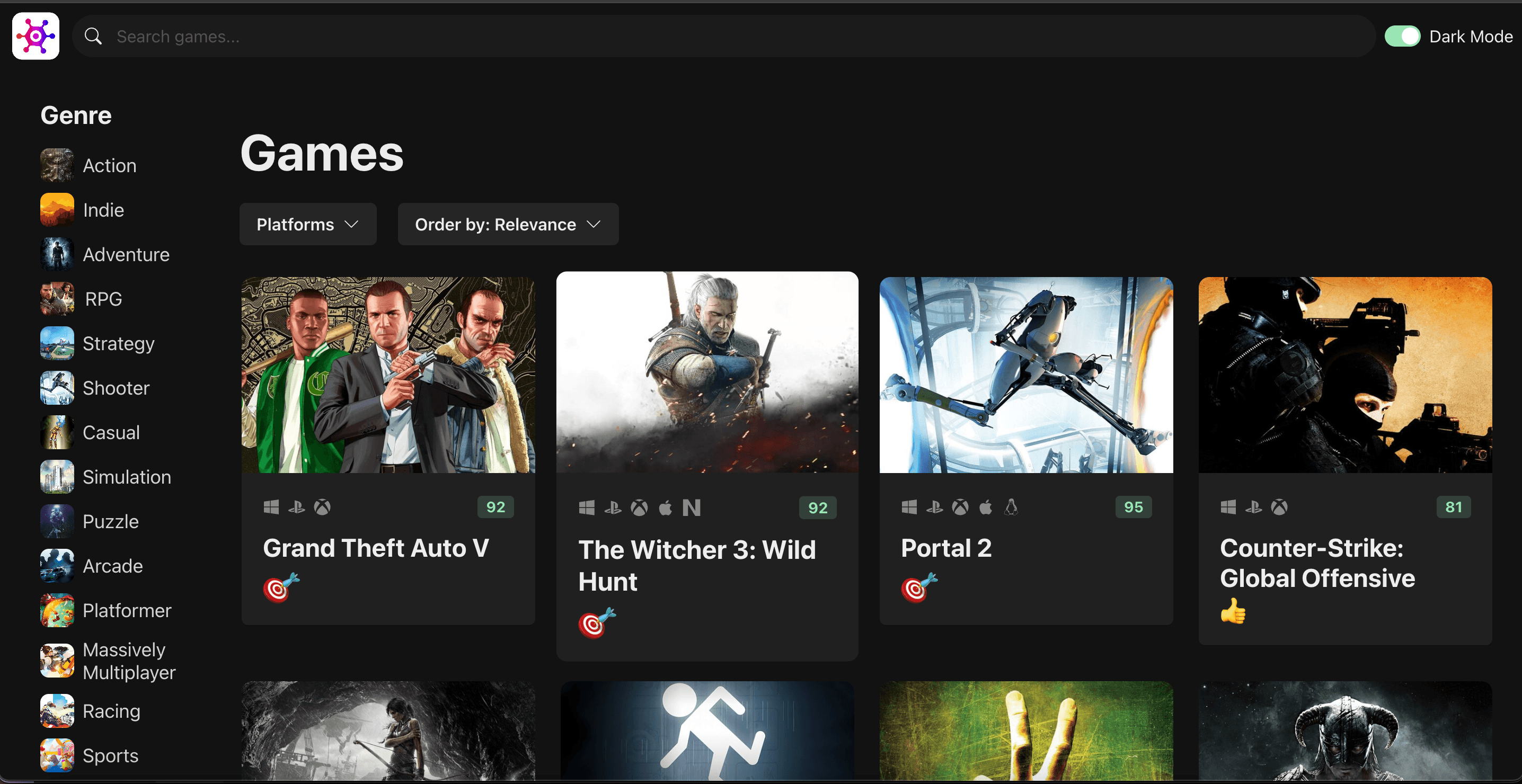Click the Adventure genre icon
This screenshot has width=1522, height=784.
point(57,254)
